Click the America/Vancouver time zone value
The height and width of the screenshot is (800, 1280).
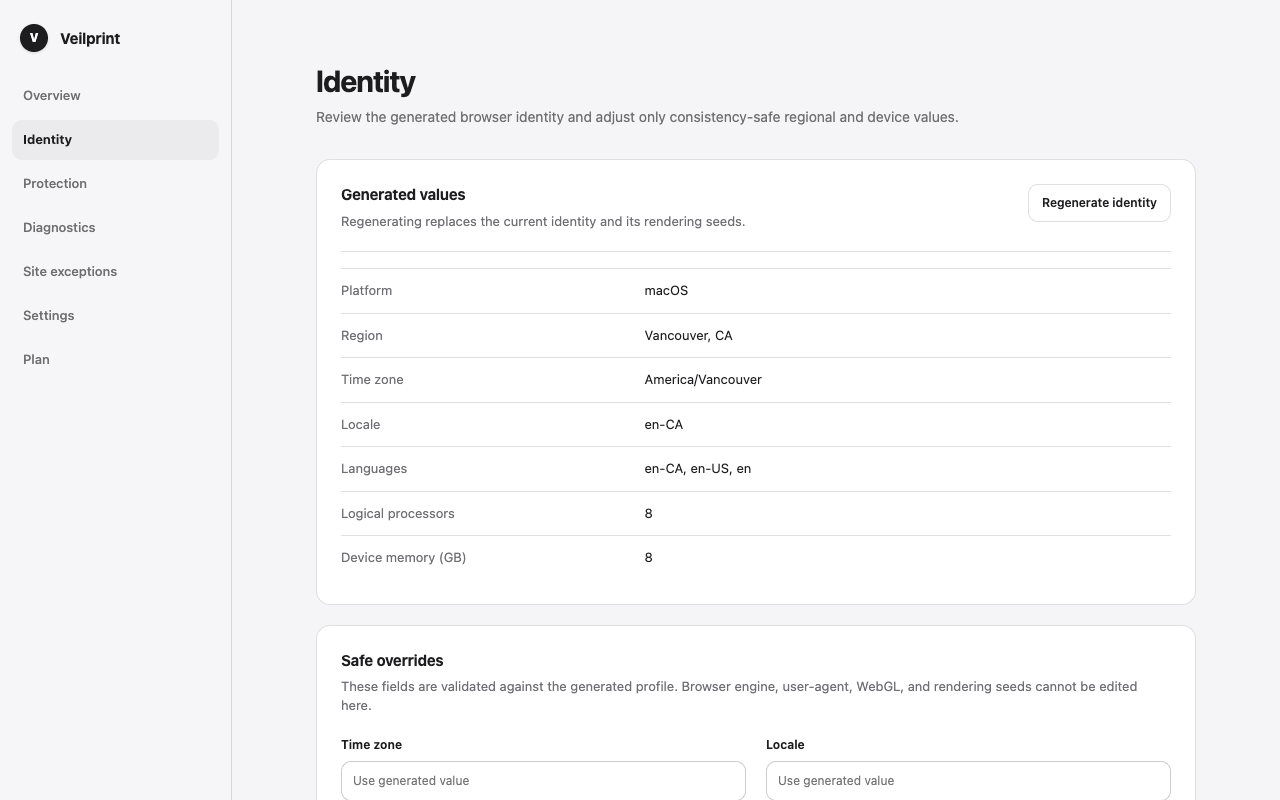click(703, 380)
